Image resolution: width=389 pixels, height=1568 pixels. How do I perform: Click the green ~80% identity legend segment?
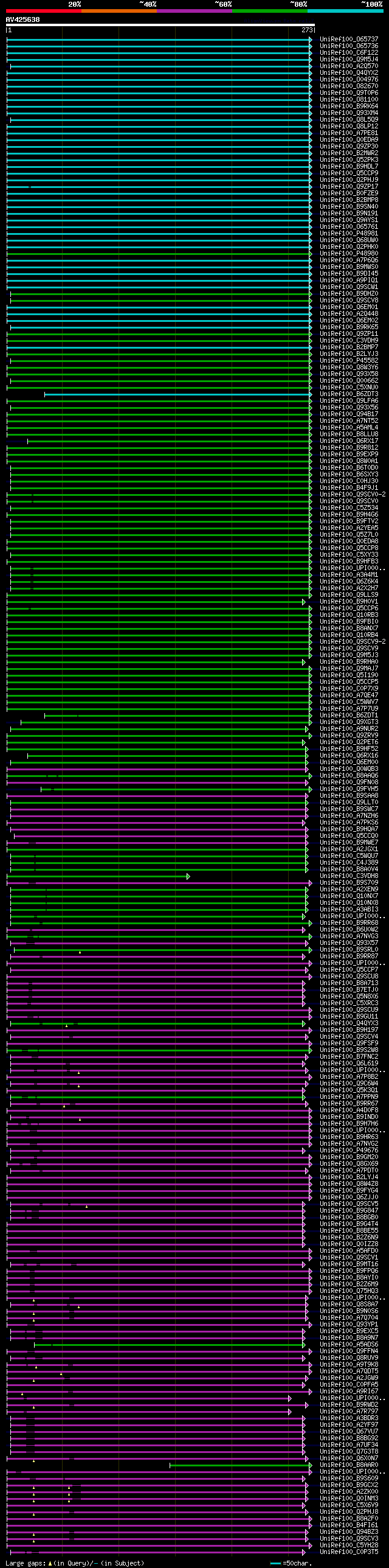click(x=269, y=11)
